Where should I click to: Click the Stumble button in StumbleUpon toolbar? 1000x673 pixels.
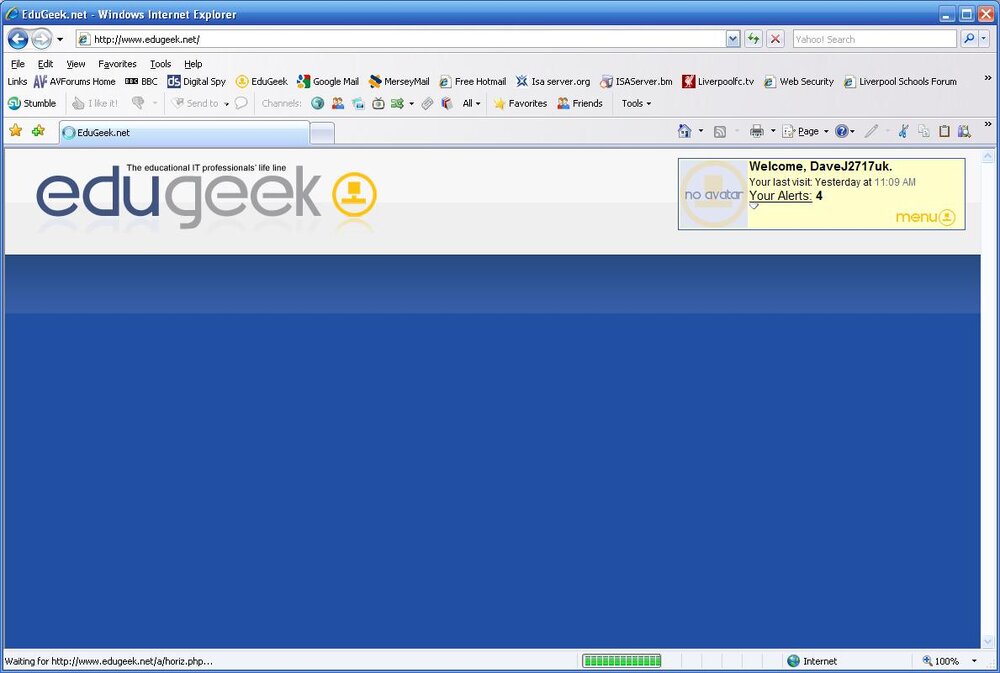32,103
